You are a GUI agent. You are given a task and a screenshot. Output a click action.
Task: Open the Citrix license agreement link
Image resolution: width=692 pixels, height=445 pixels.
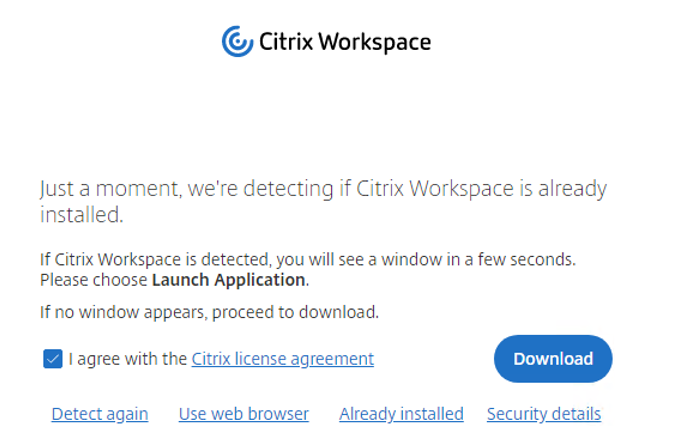pos(282,359)
